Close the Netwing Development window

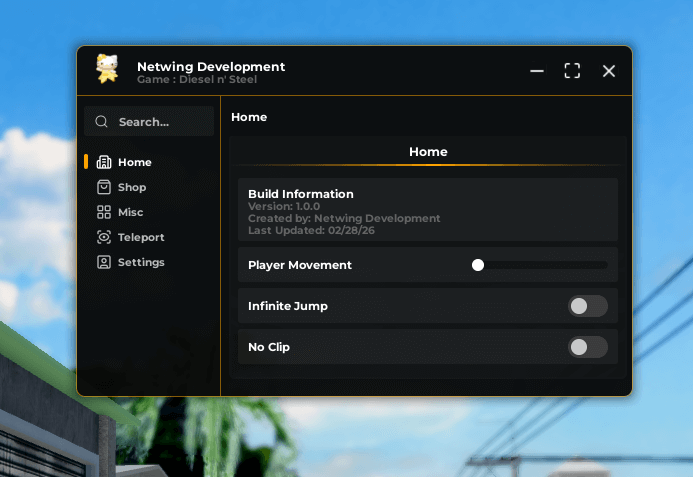[x=609, y=71]
